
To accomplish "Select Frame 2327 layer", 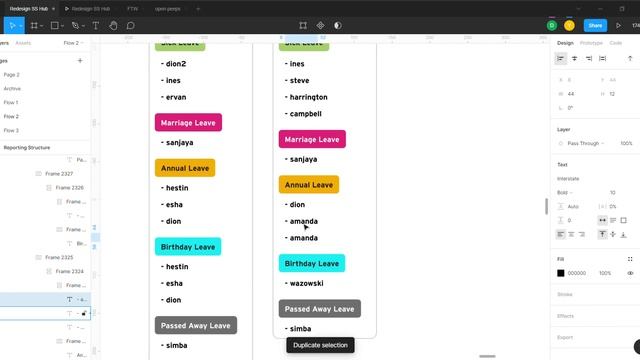I will 59,174.
